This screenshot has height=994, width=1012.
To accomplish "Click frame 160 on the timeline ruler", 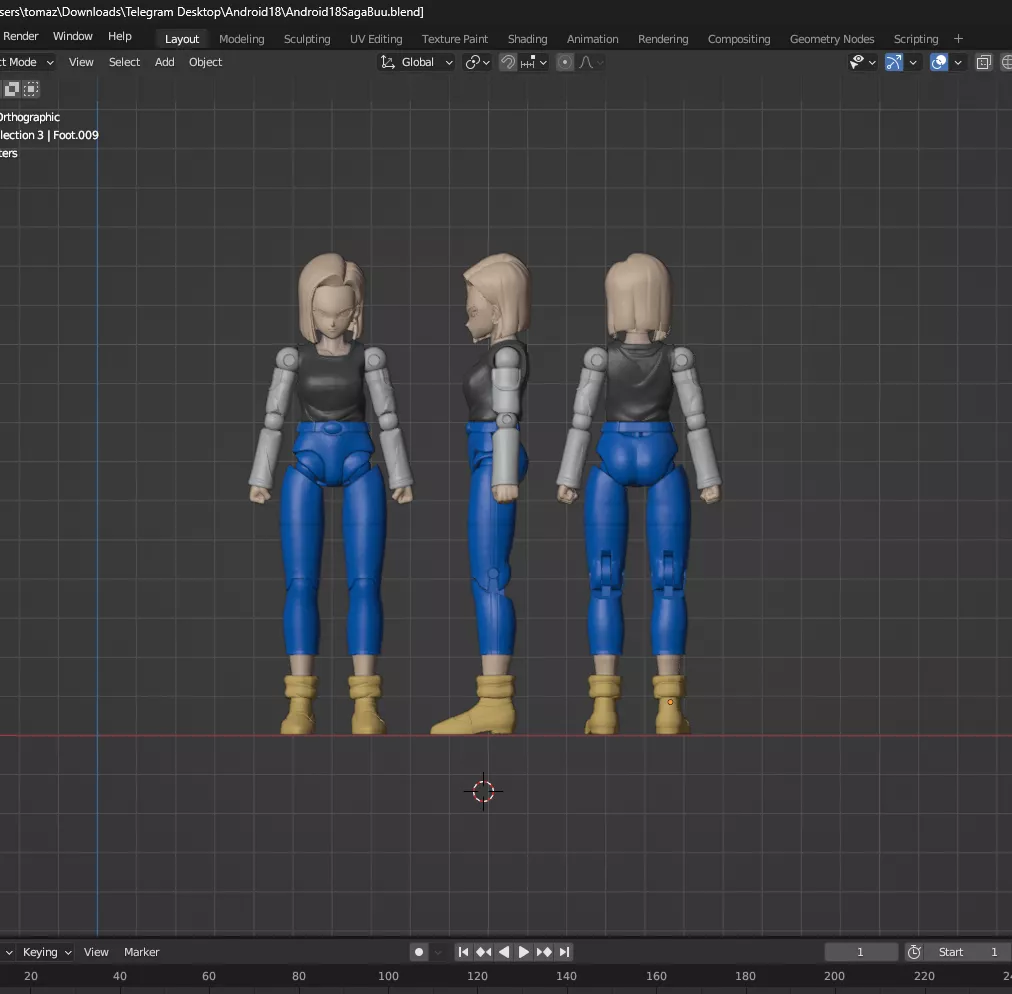I will (656, 976).
